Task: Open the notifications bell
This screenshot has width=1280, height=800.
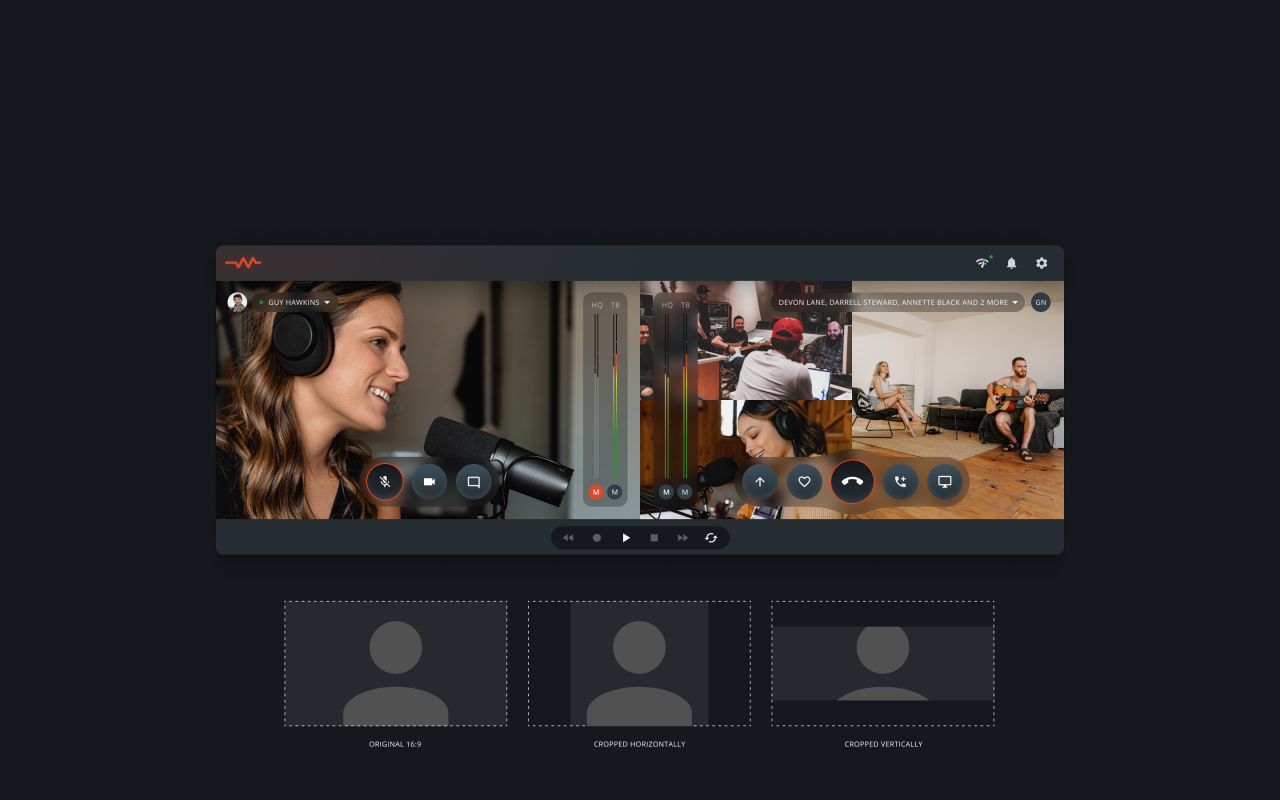Action: pos(1011,263)
